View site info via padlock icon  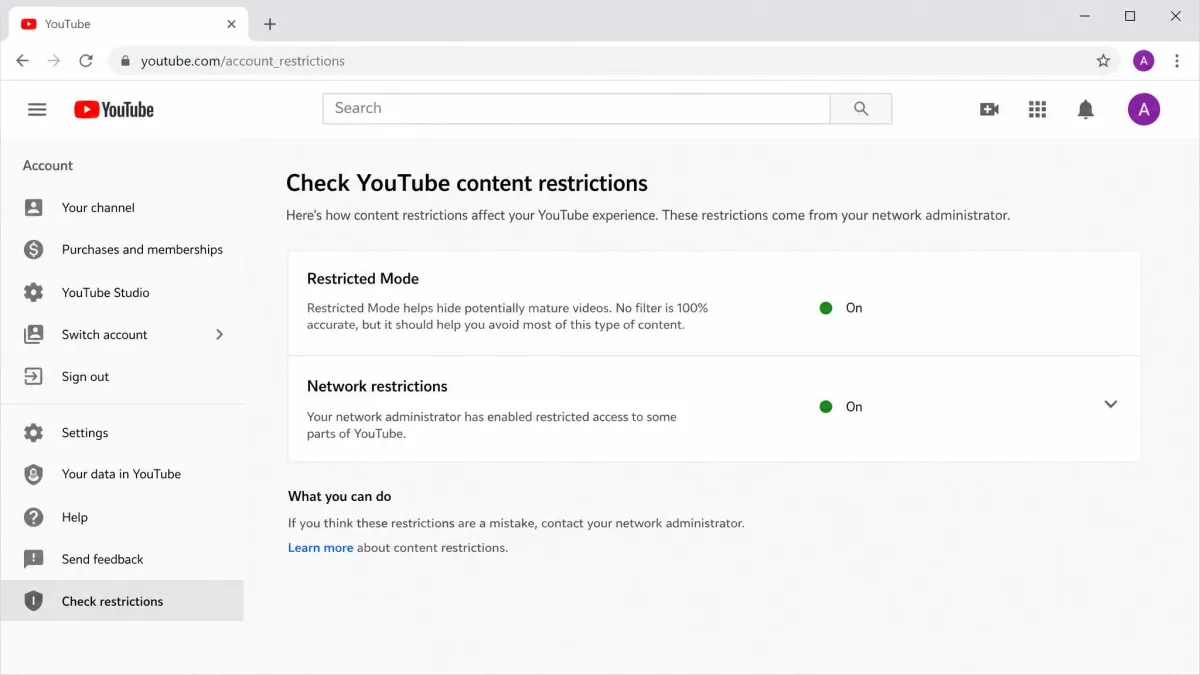(125, 61)
